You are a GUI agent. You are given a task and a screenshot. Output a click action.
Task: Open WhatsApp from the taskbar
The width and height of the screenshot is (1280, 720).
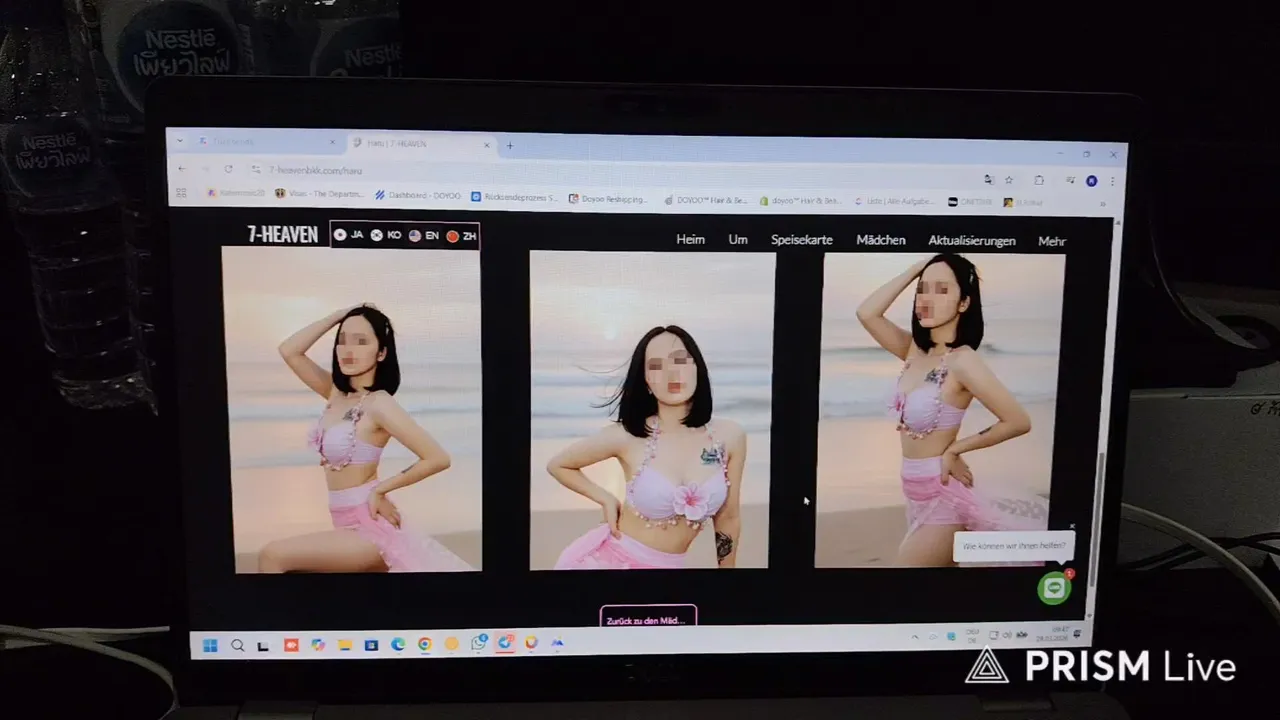[x=479, y=643]
